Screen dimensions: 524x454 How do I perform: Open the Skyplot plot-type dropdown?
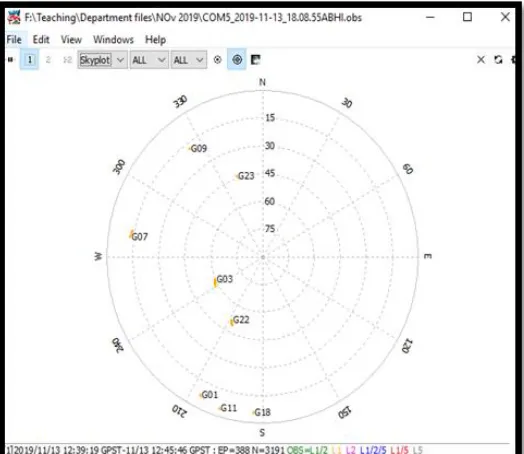102,60
